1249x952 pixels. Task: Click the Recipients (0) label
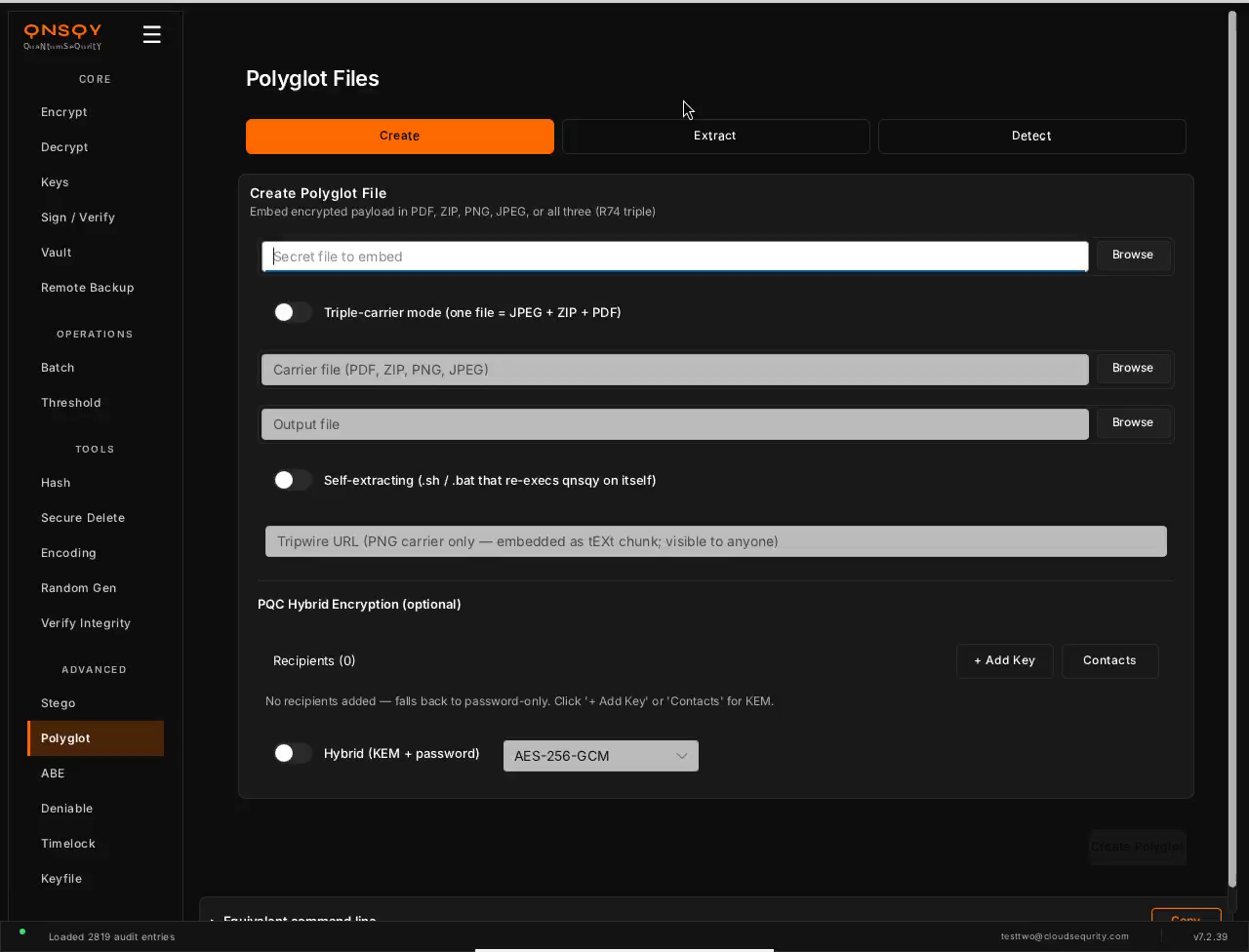click(314, 660)
